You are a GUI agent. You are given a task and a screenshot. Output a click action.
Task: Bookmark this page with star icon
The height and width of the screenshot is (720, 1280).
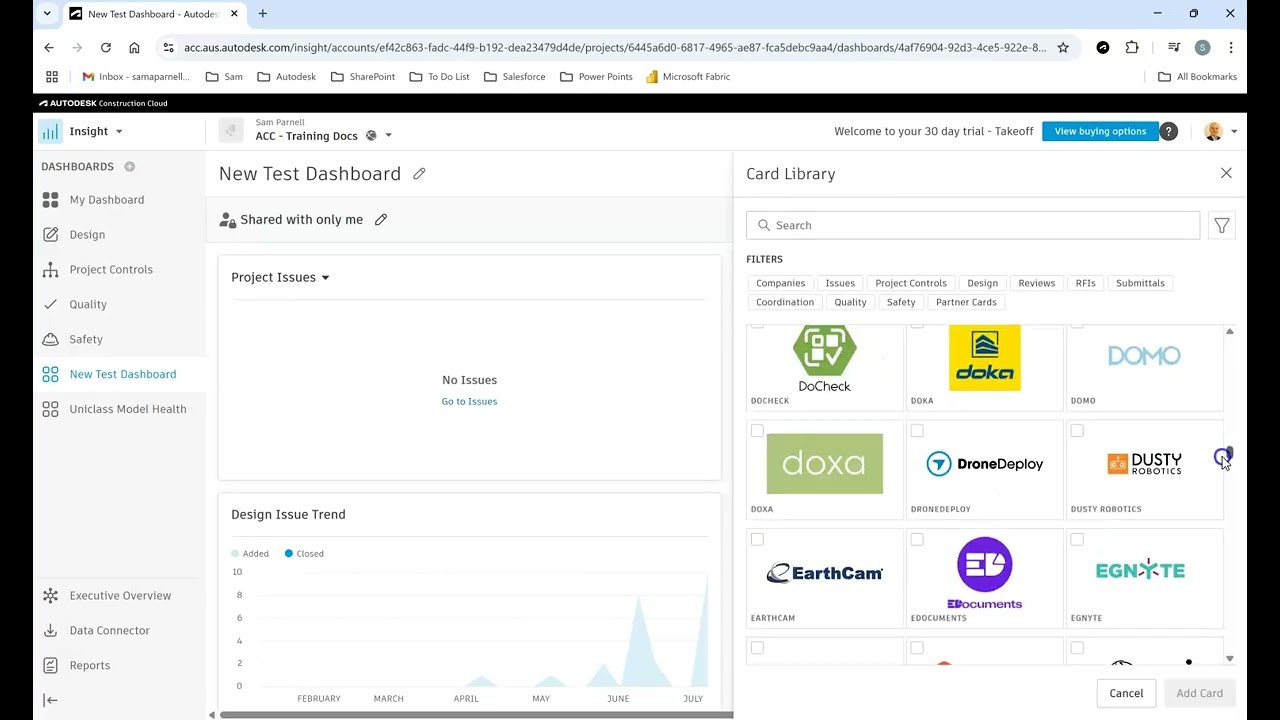1063,47
